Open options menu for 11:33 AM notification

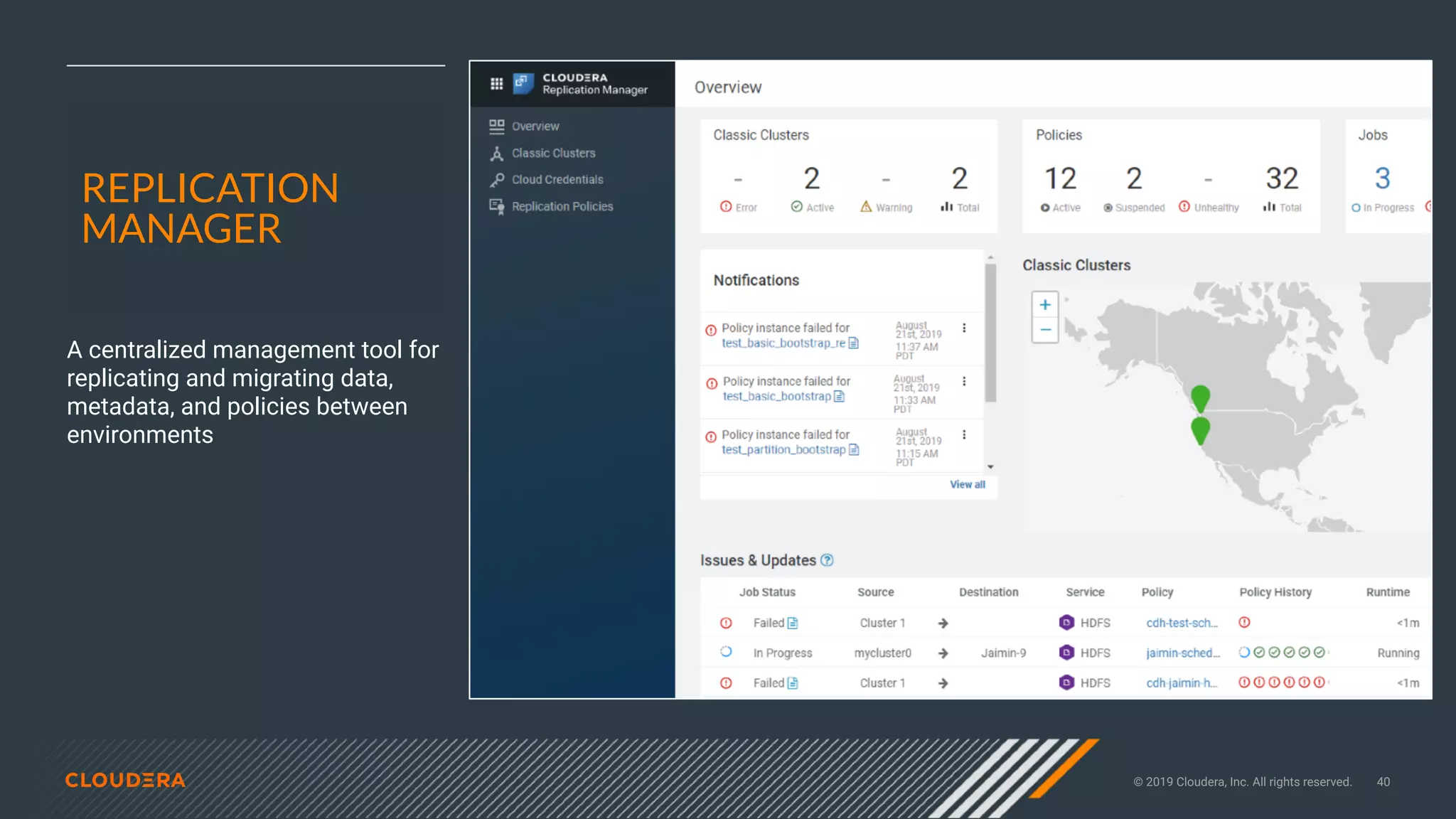[x=964, y=381]
